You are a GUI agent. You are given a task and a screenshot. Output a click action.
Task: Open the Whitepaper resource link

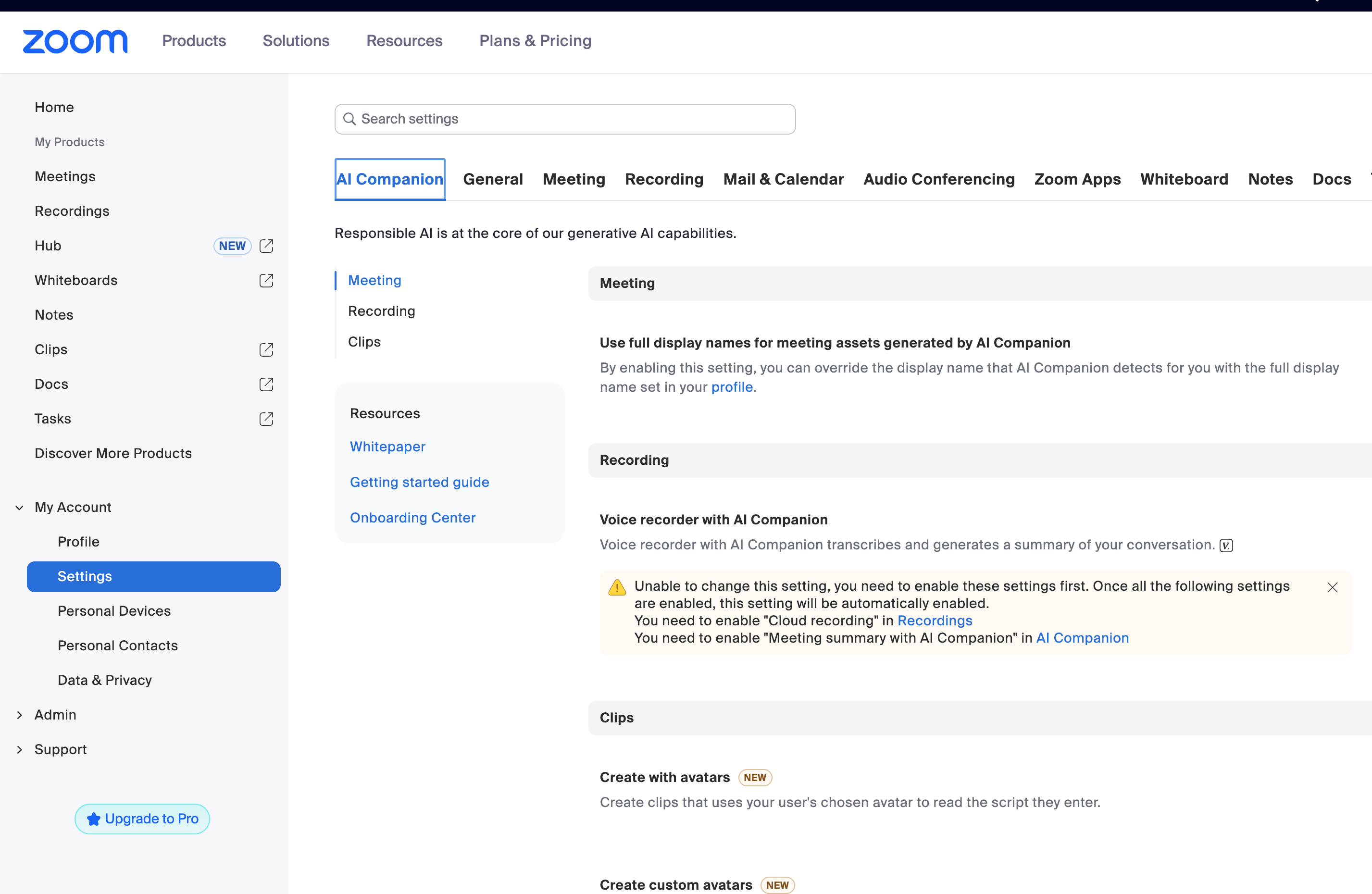point(387,447)
